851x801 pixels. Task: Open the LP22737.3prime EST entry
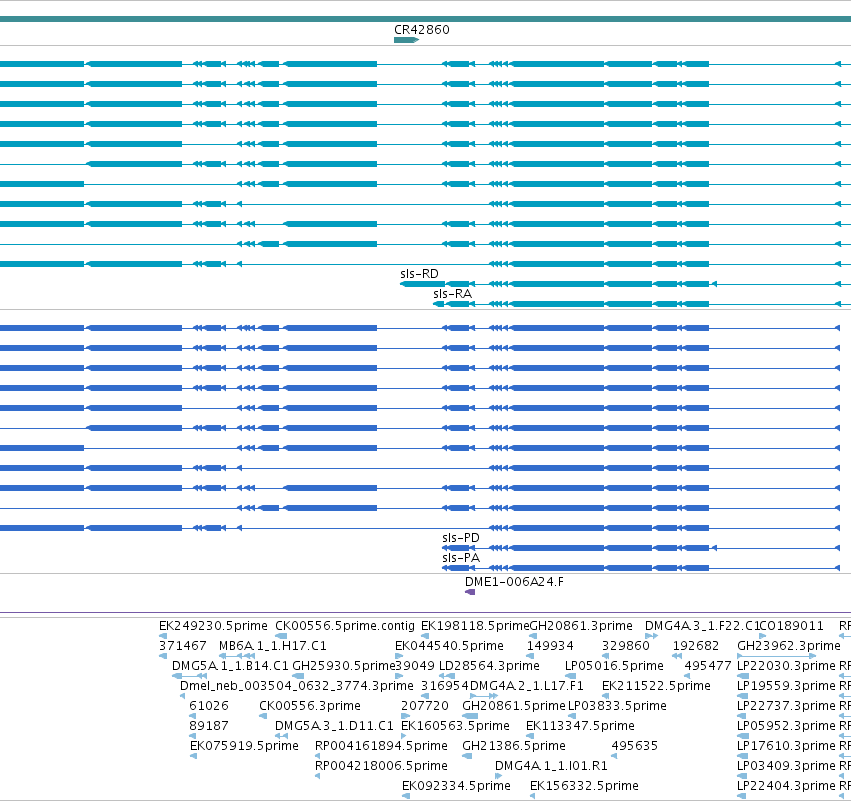tap(786, 706)
